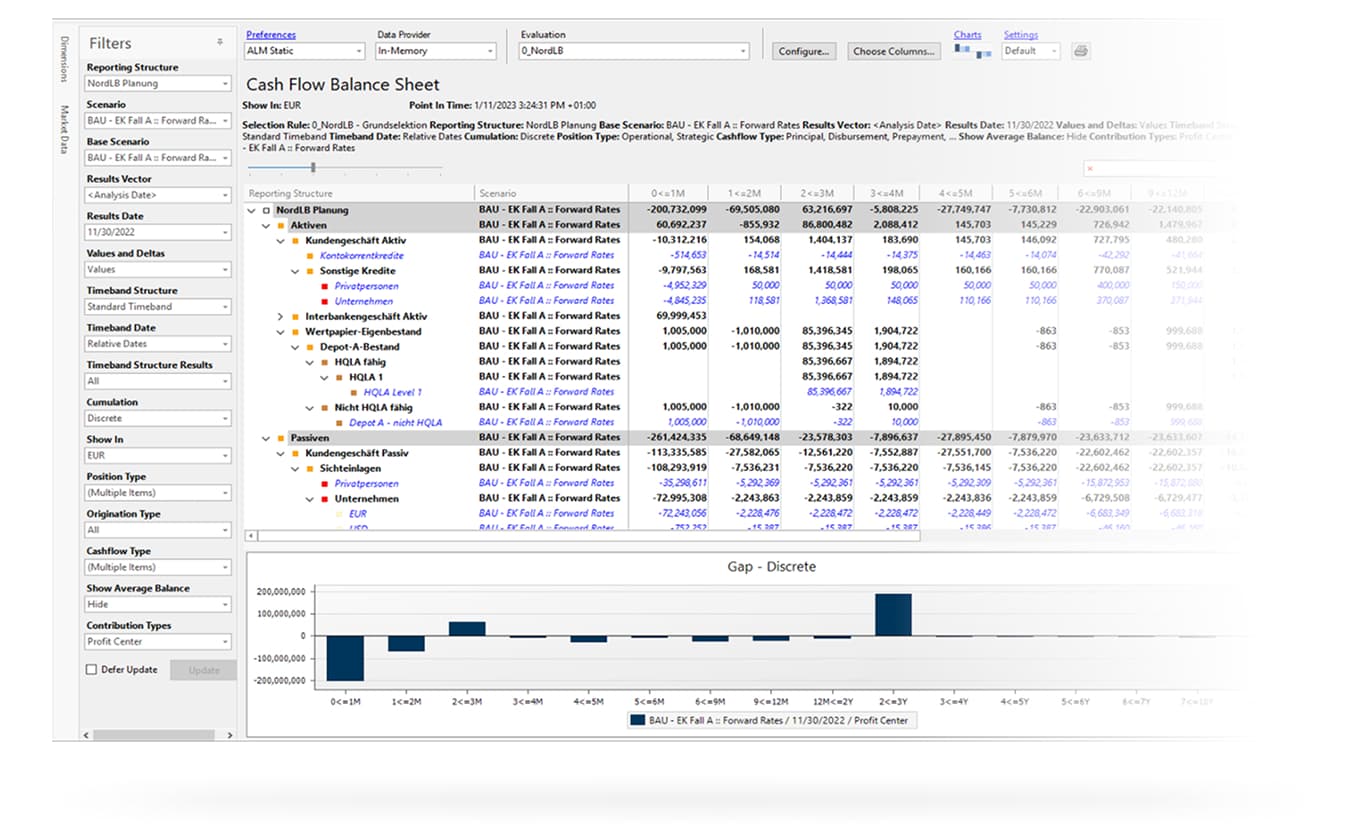
Task: Collapse the NordLB Planung root node
Action: [x=251, y=211]
